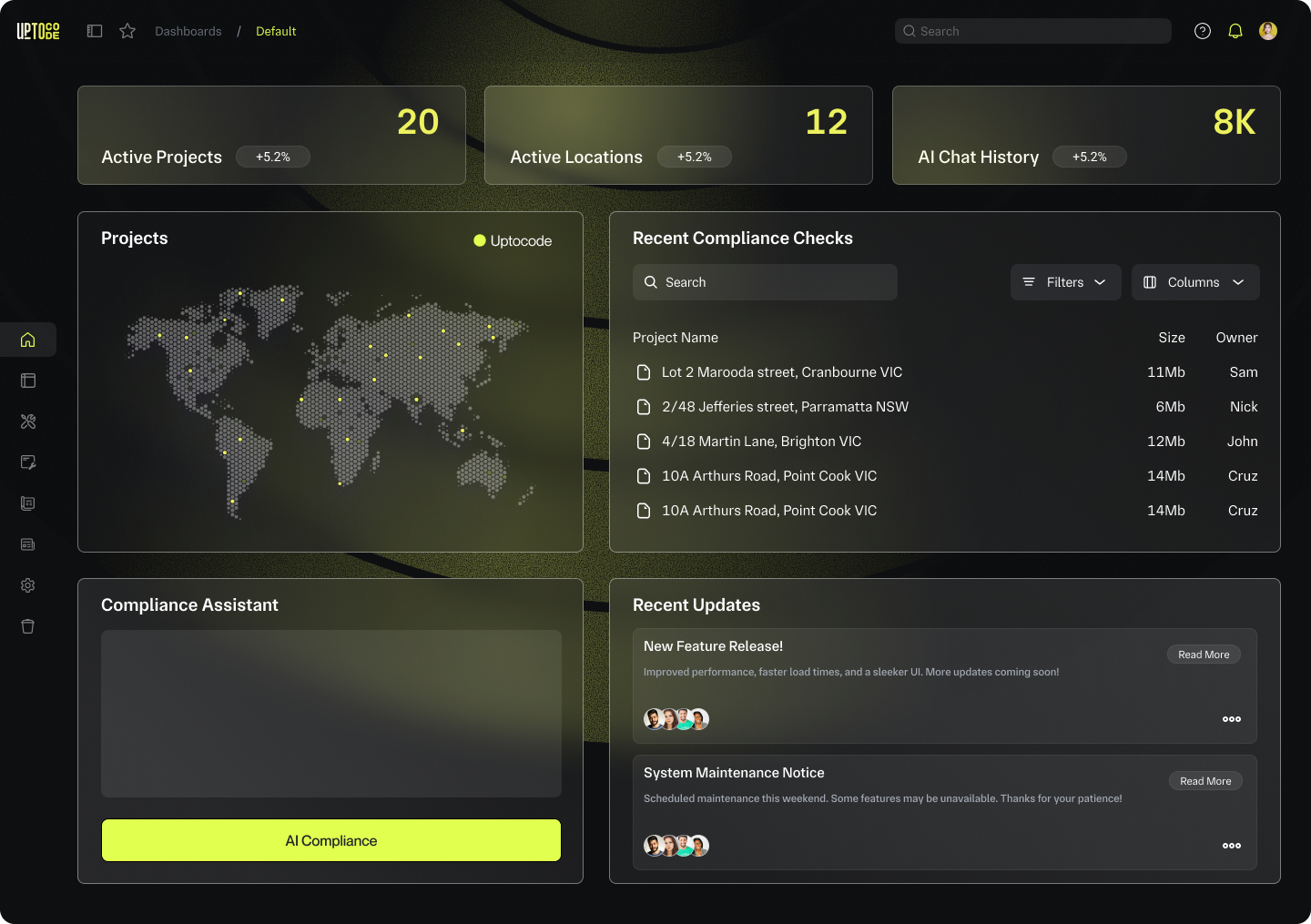Click the Recent Updates heading
The width and height of the screenshot is (1311, 924).
point(696,605)
